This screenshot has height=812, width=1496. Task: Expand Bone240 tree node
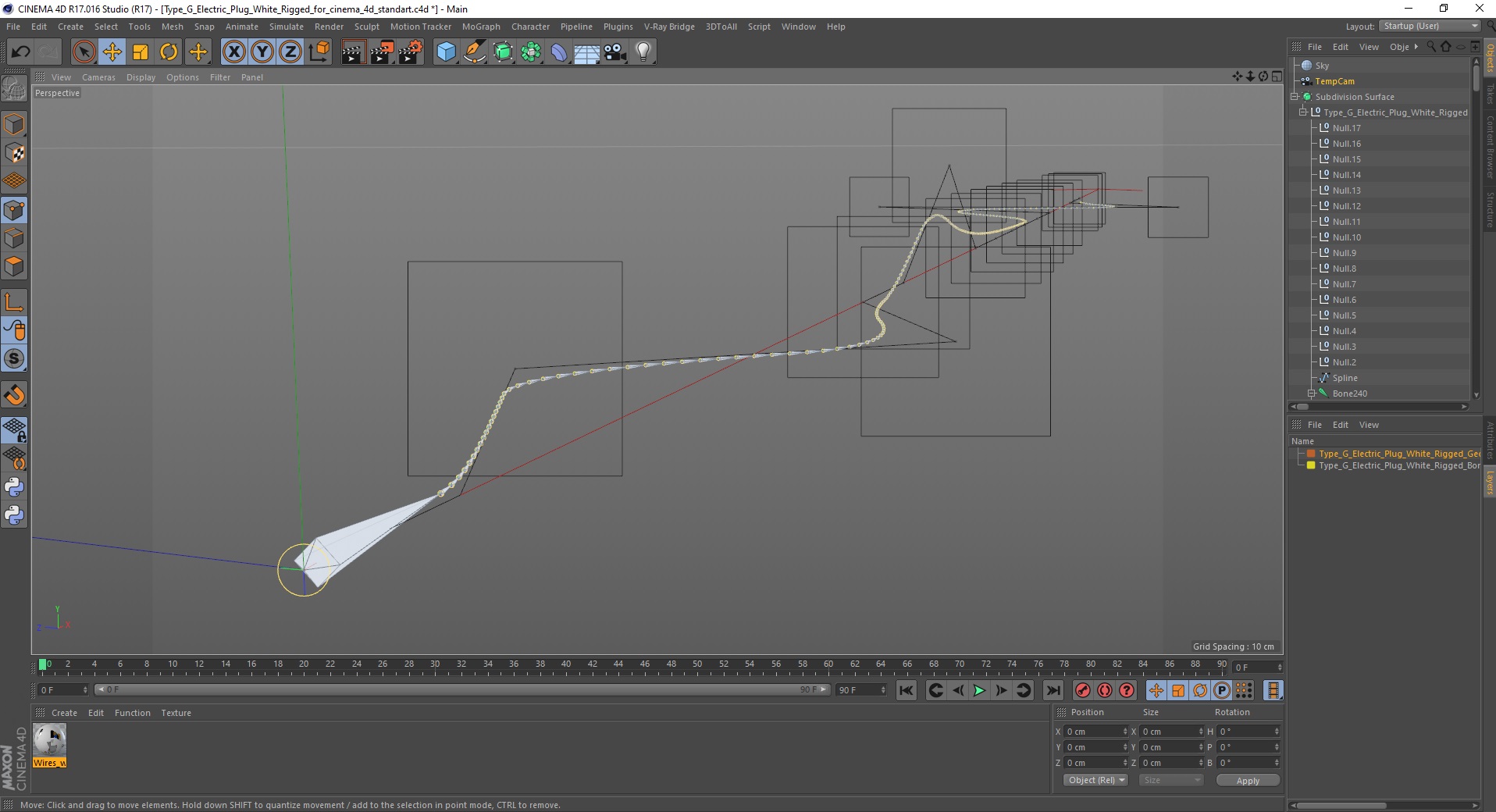coord(1312,394)
